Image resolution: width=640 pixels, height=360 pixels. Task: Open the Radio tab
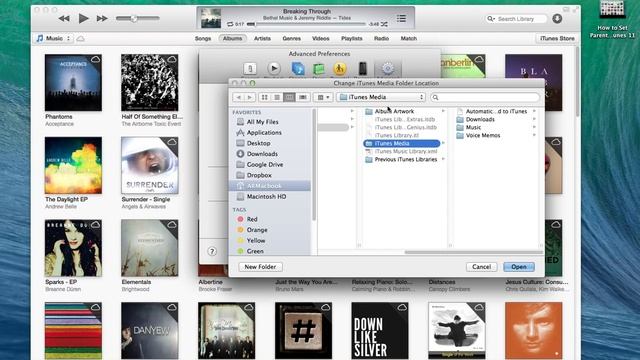[x=381, y=38]
